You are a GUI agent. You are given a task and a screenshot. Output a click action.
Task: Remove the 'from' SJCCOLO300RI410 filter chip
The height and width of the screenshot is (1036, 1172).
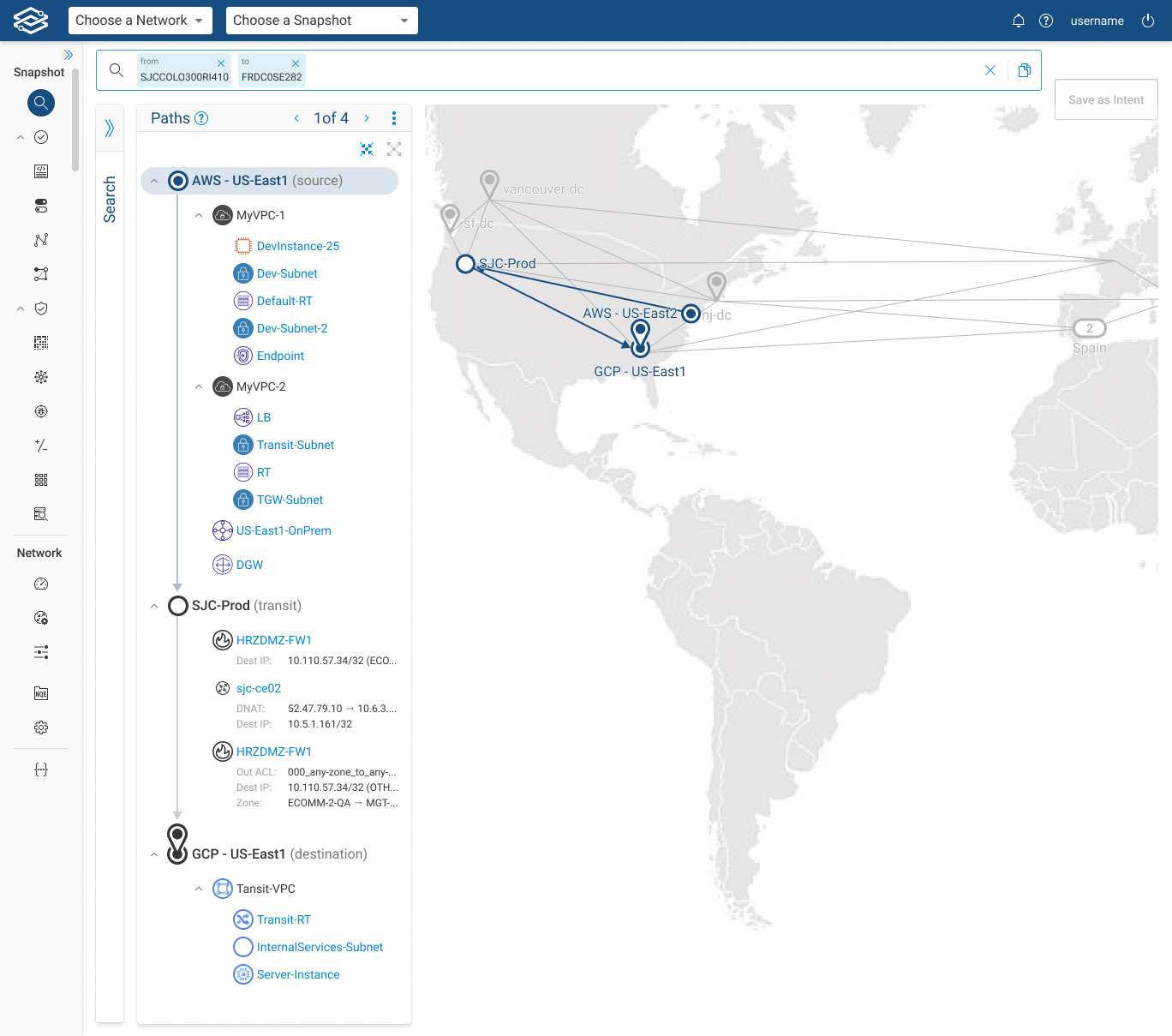point(221,63)
